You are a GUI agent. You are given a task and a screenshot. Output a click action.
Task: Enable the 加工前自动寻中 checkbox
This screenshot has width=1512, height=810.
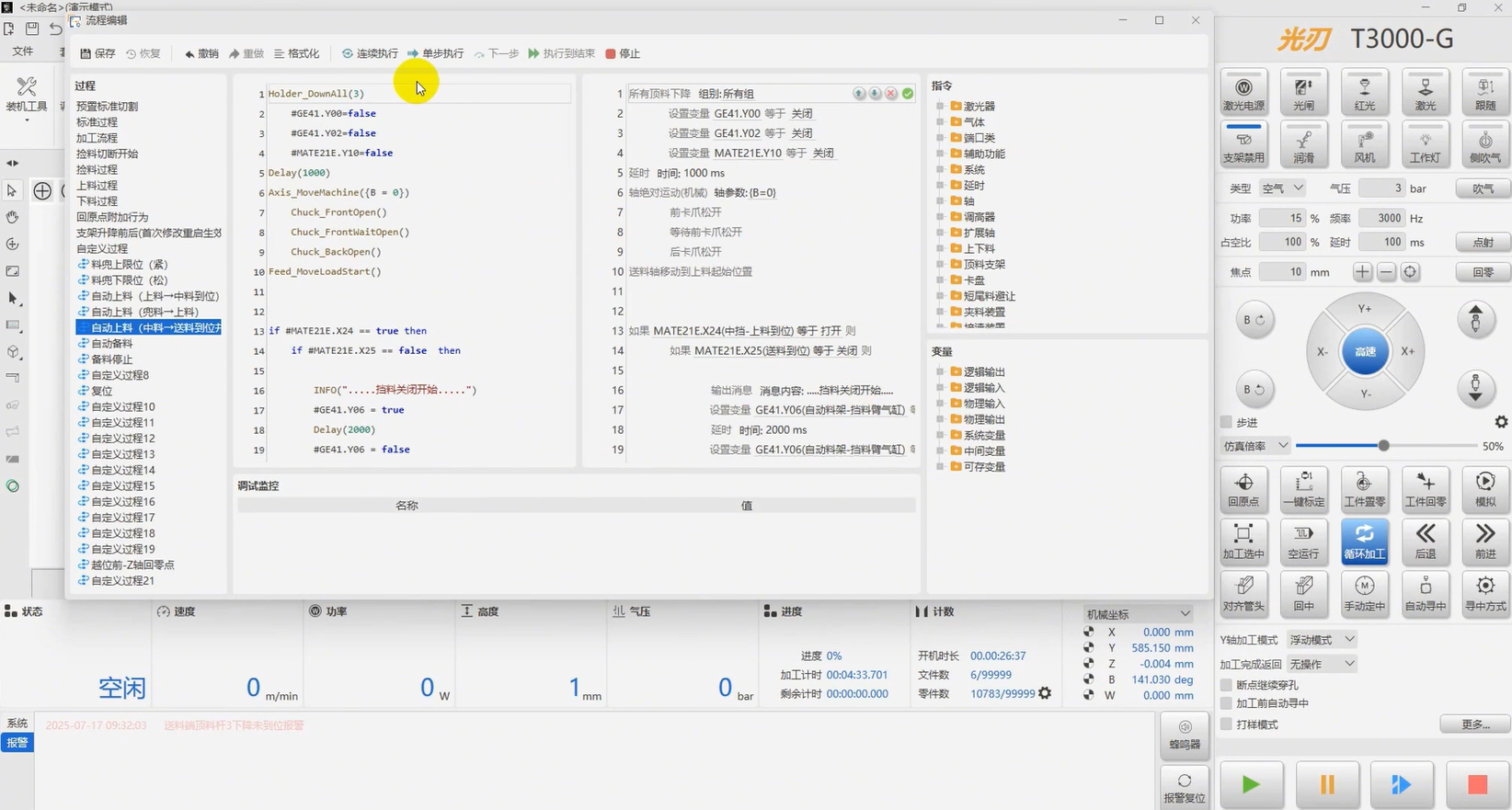click(x=1226, y=703)
